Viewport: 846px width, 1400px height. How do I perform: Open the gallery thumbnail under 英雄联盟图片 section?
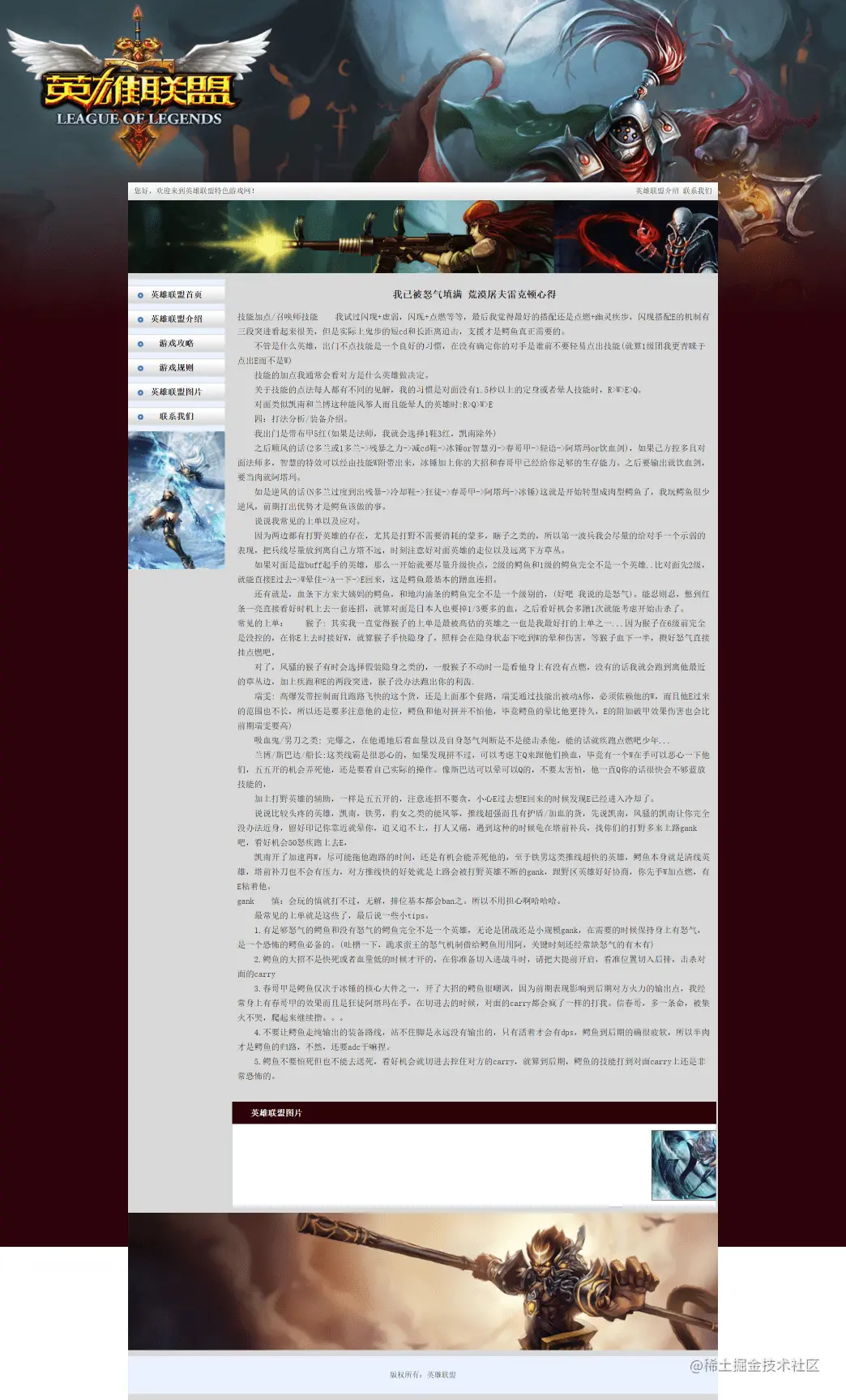[x=684, y=1165]
